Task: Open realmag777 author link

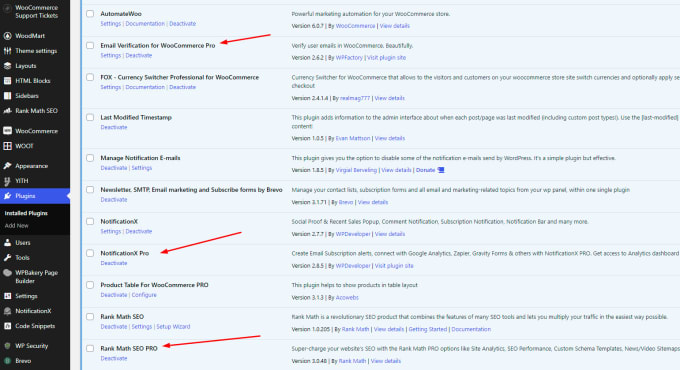Action: [x=355, y=98]
